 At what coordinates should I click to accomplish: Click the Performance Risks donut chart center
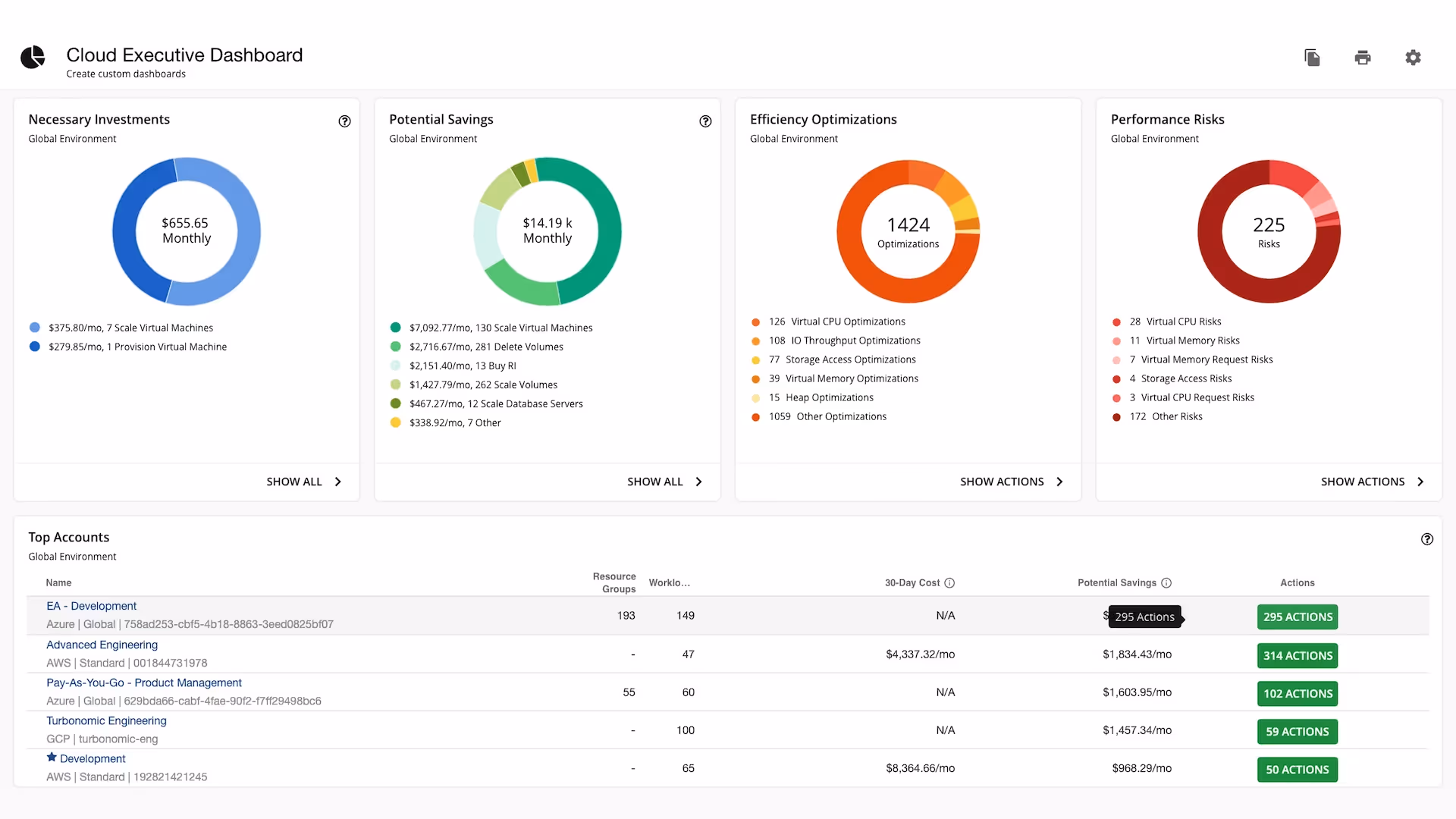coord(1269,231)
